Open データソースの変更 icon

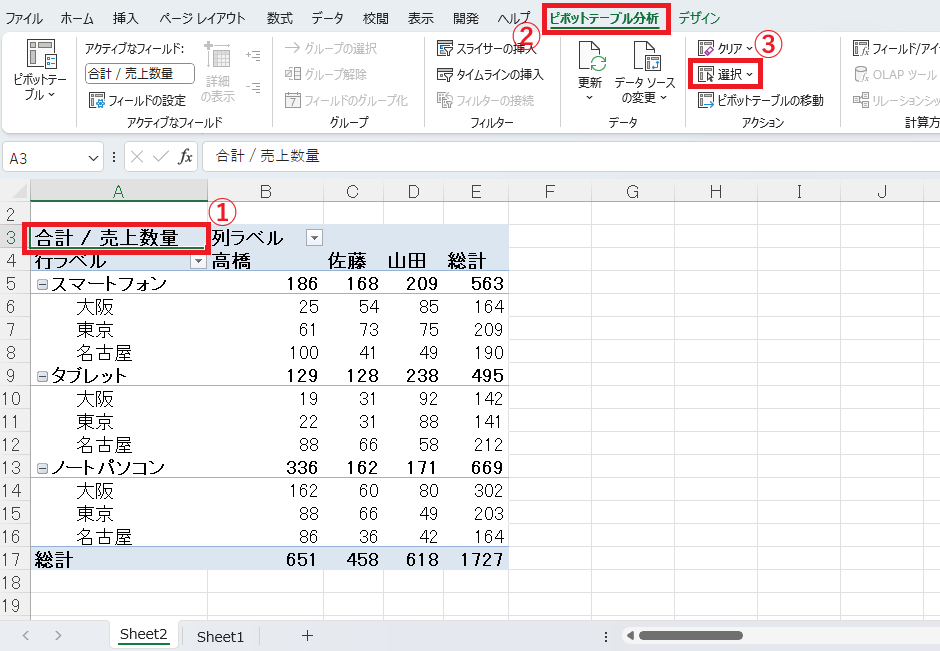(646, 57)
